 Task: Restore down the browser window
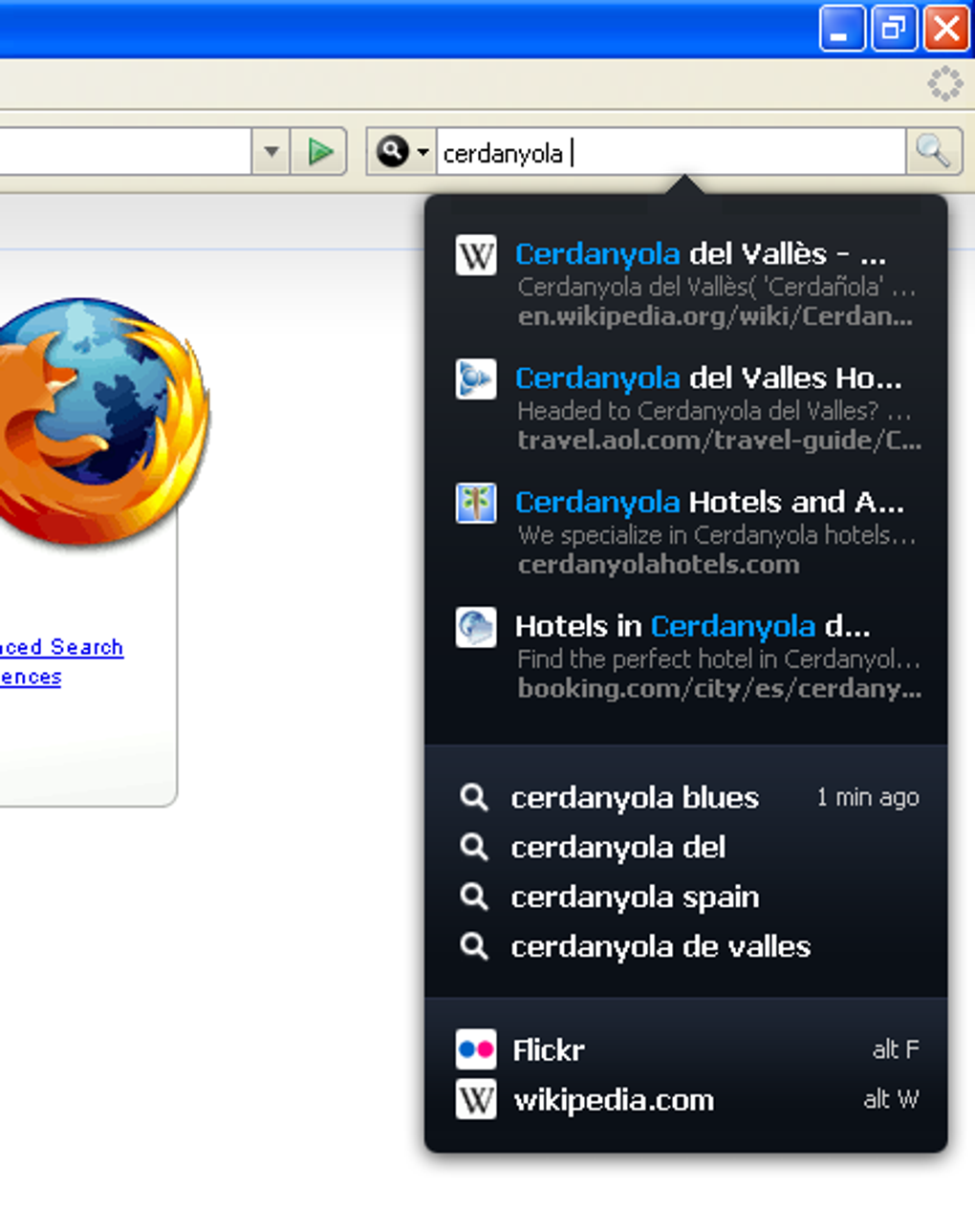tap(895, 28)
